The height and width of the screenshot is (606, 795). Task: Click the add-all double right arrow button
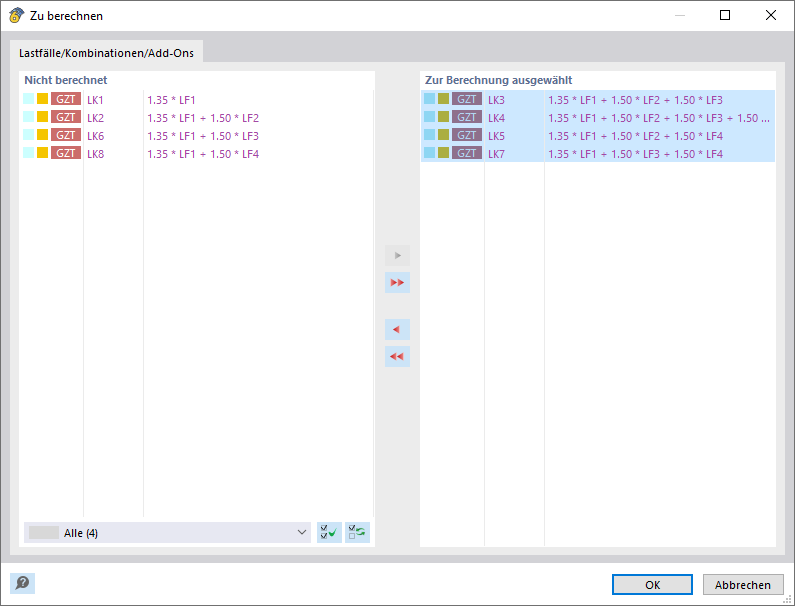(397, 282)
